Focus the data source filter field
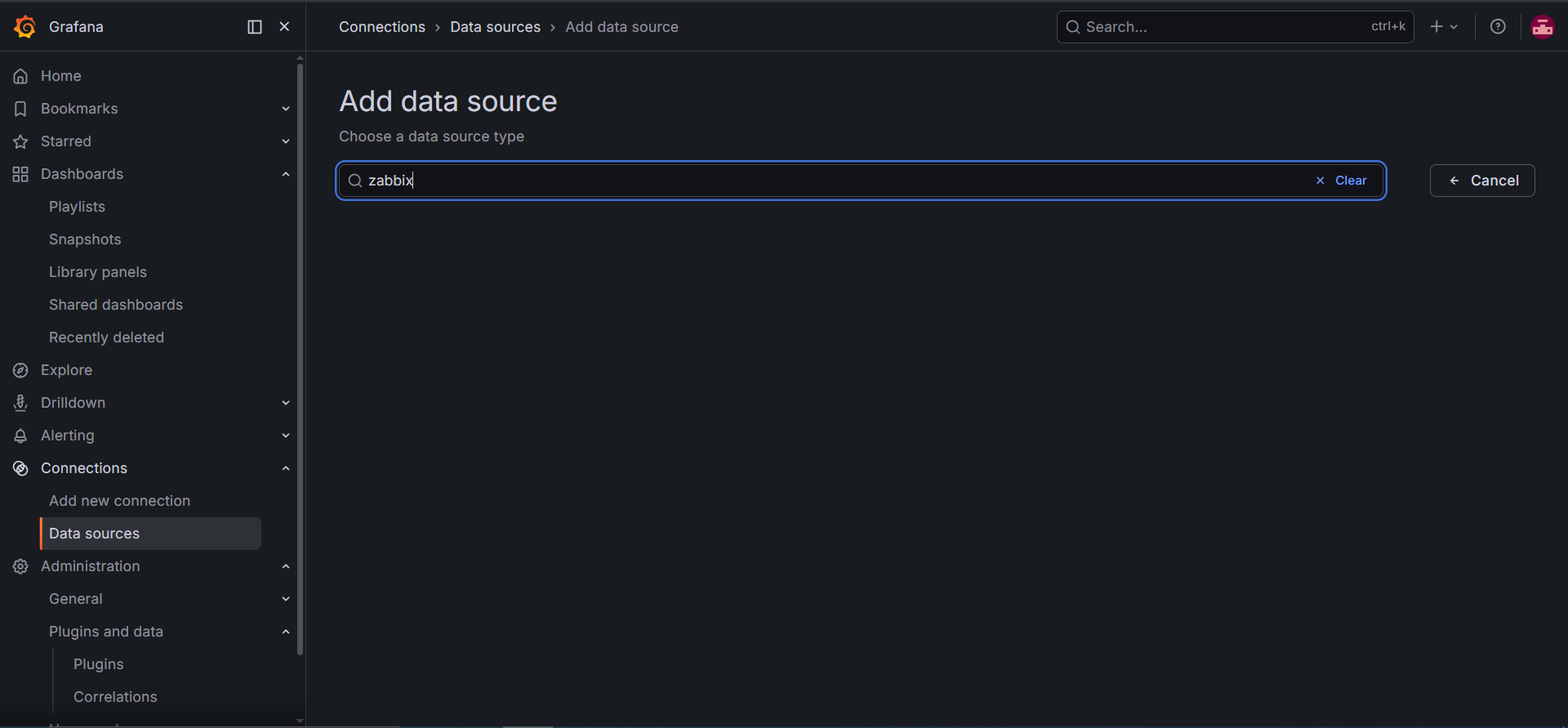1568x728 pixels. click(861, 181)
